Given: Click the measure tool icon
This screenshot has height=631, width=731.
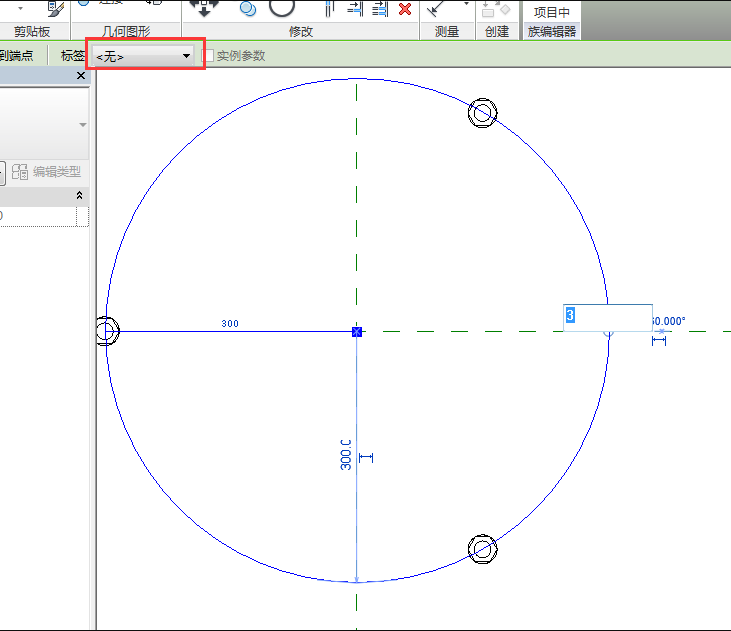Looking at the screenshot, I should (435, 8).
